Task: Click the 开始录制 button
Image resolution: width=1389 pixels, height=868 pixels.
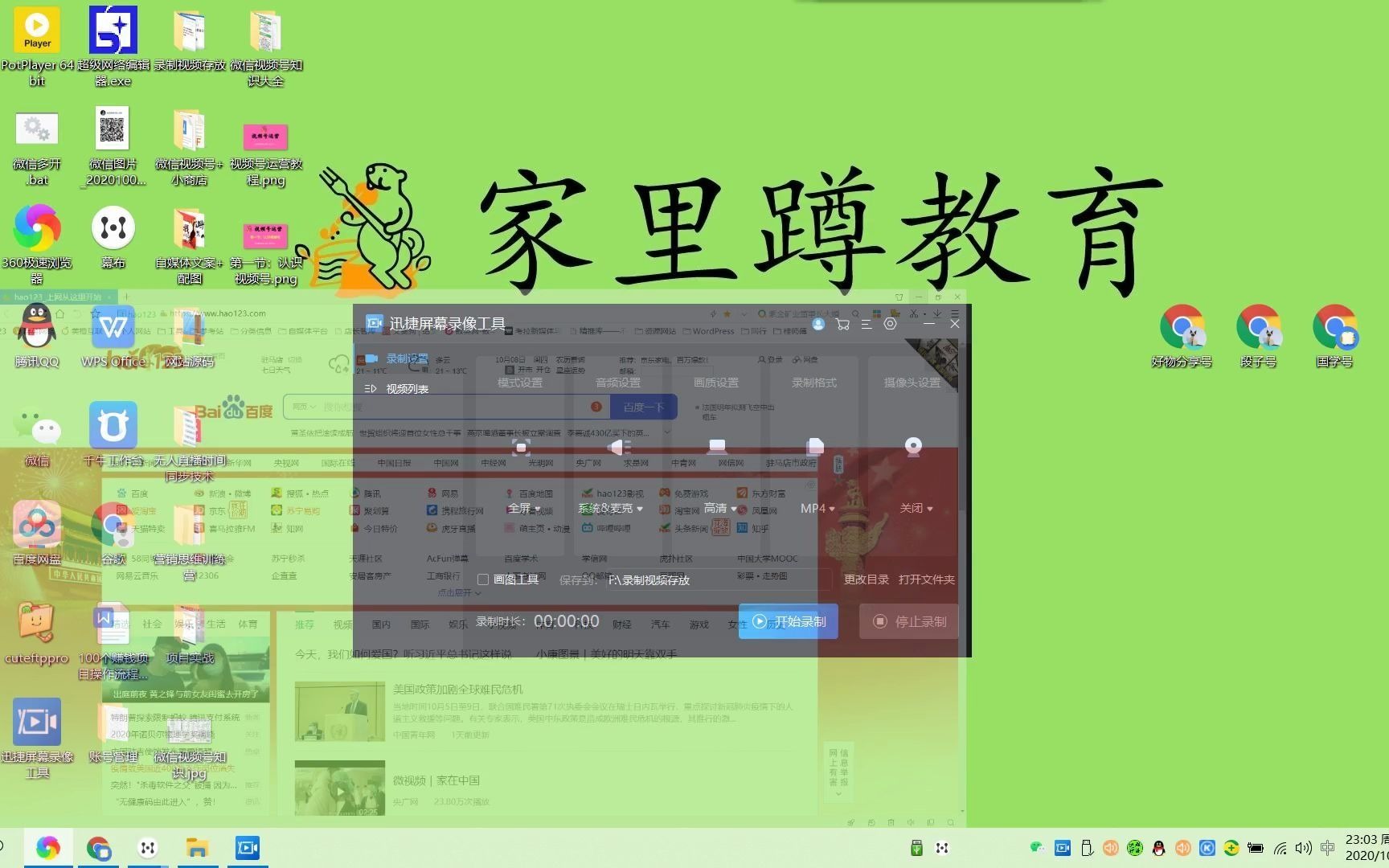Action: pos(789,621)
